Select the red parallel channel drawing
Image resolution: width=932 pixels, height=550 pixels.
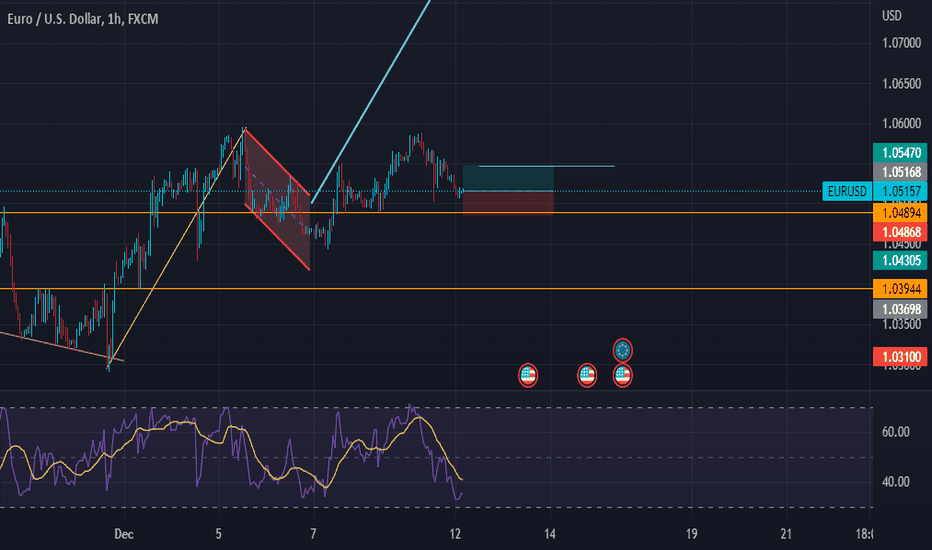pos(278,200)
